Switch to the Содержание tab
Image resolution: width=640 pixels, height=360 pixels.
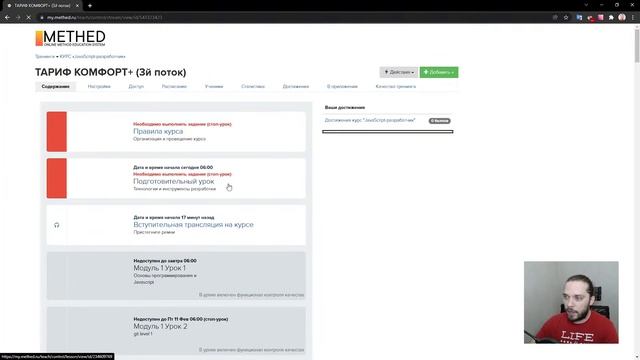pos(56,87)
